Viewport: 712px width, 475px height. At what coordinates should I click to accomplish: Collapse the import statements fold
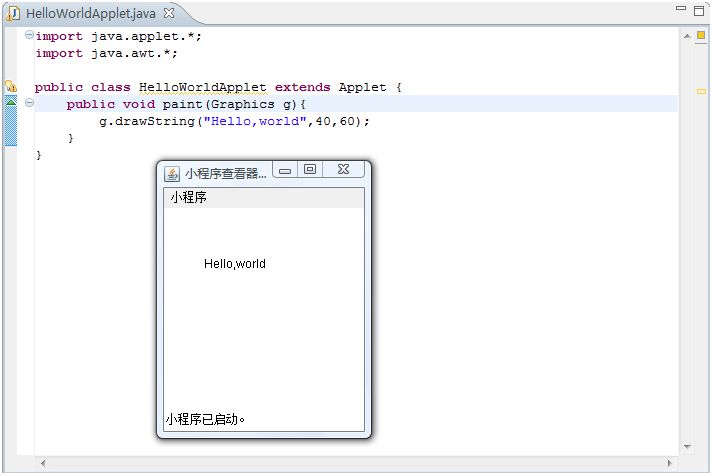point(29,35)
